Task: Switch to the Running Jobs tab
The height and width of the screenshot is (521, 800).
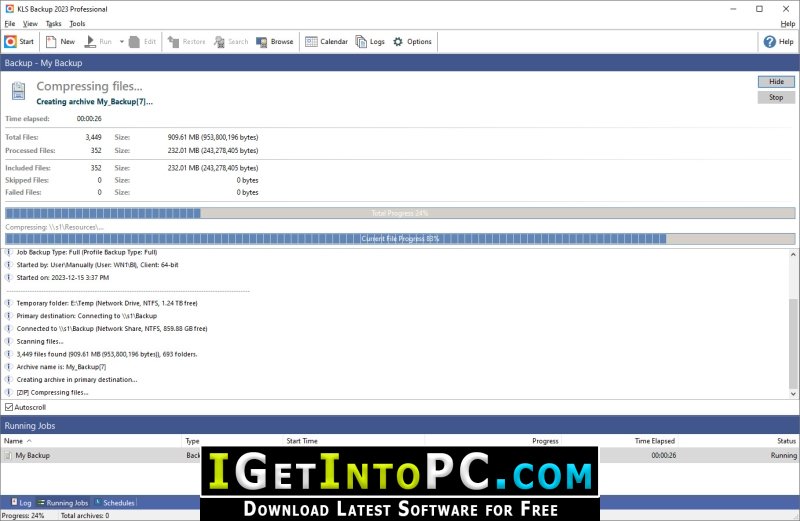Action: point(62,503)
